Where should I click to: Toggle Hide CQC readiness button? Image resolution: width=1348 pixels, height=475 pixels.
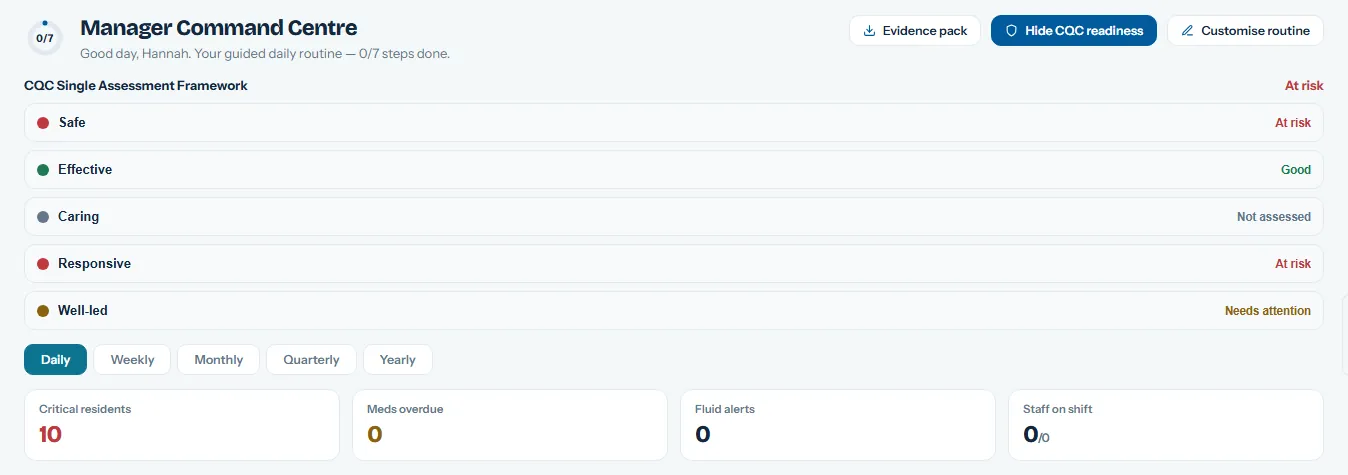coord(1074,31)
